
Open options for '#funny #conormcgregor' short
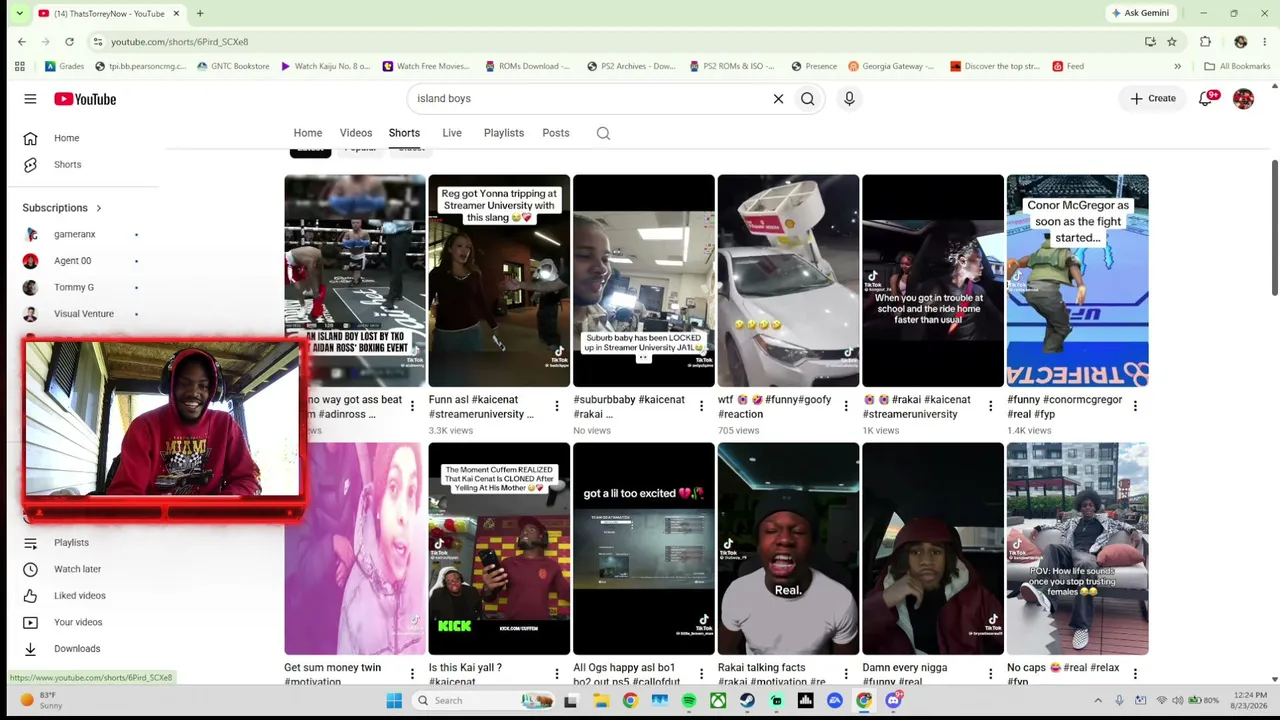(1135, 406)
